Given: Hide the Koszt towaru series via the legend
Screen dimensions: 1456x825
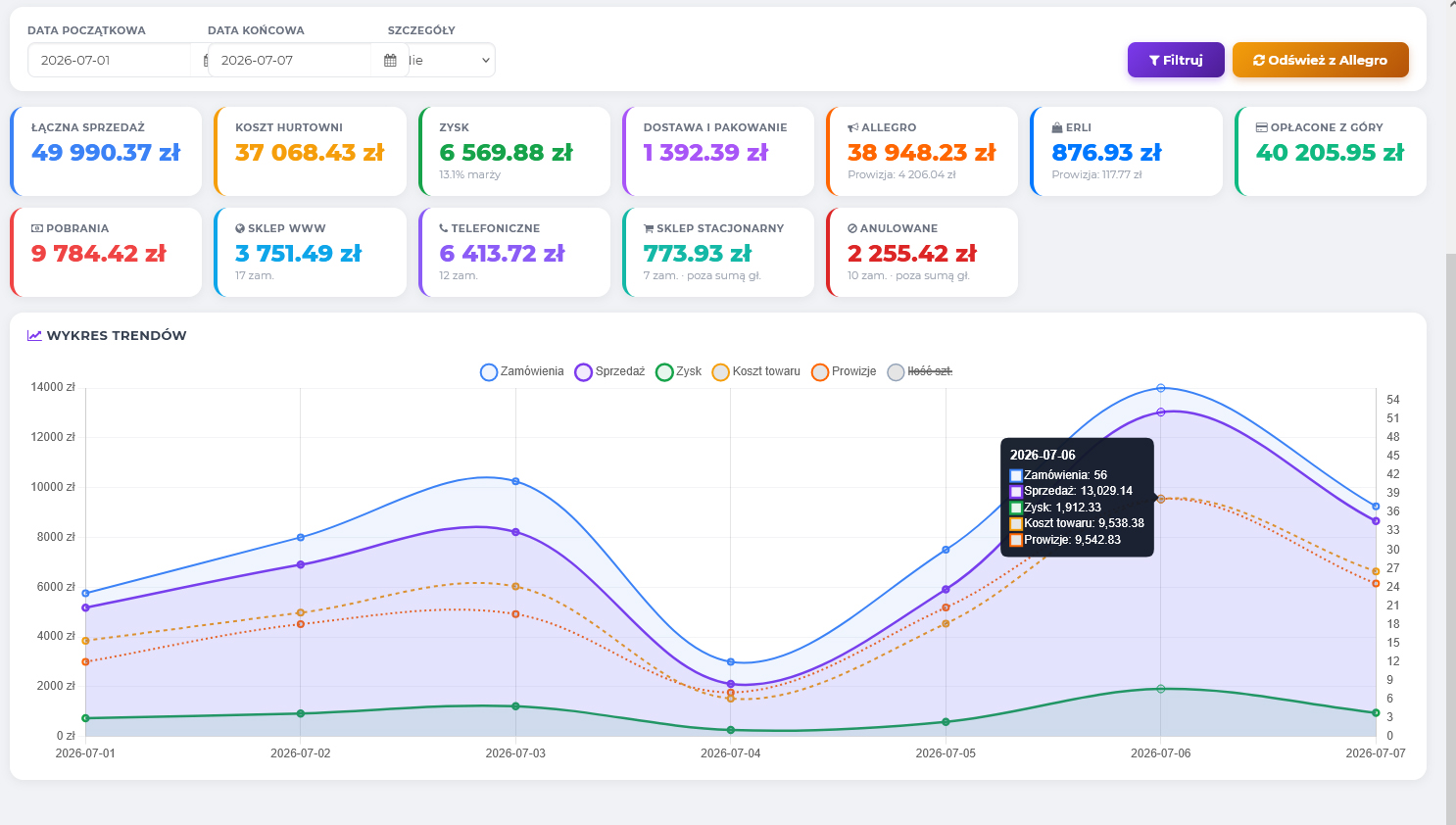Looking at the screenshot, I should click(756, 371).
